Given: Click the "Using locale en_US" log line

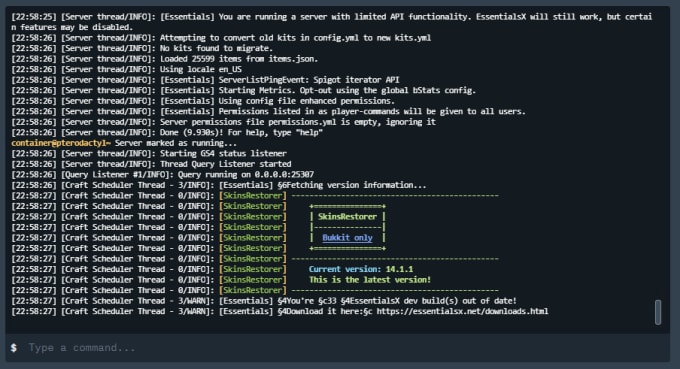Looking at the screenshot, I should pos(127,69).
